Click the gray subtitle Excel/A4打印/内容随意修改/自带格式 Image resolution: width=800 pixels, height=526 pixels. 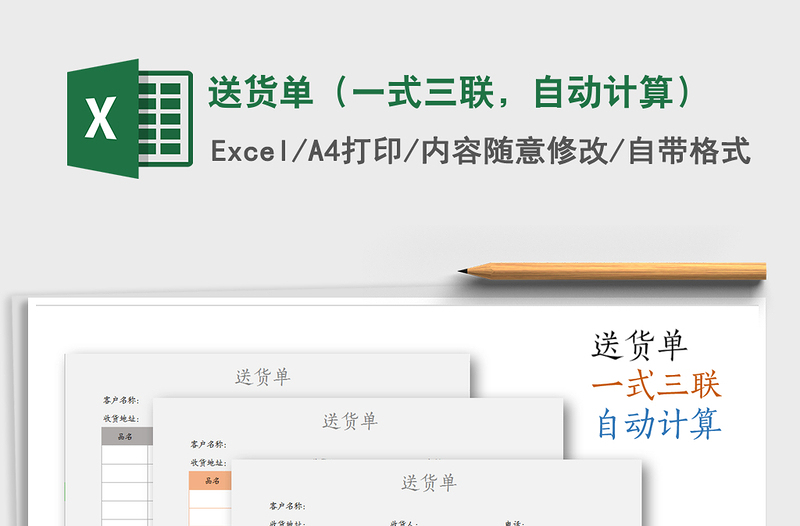[x=481, y=151]
